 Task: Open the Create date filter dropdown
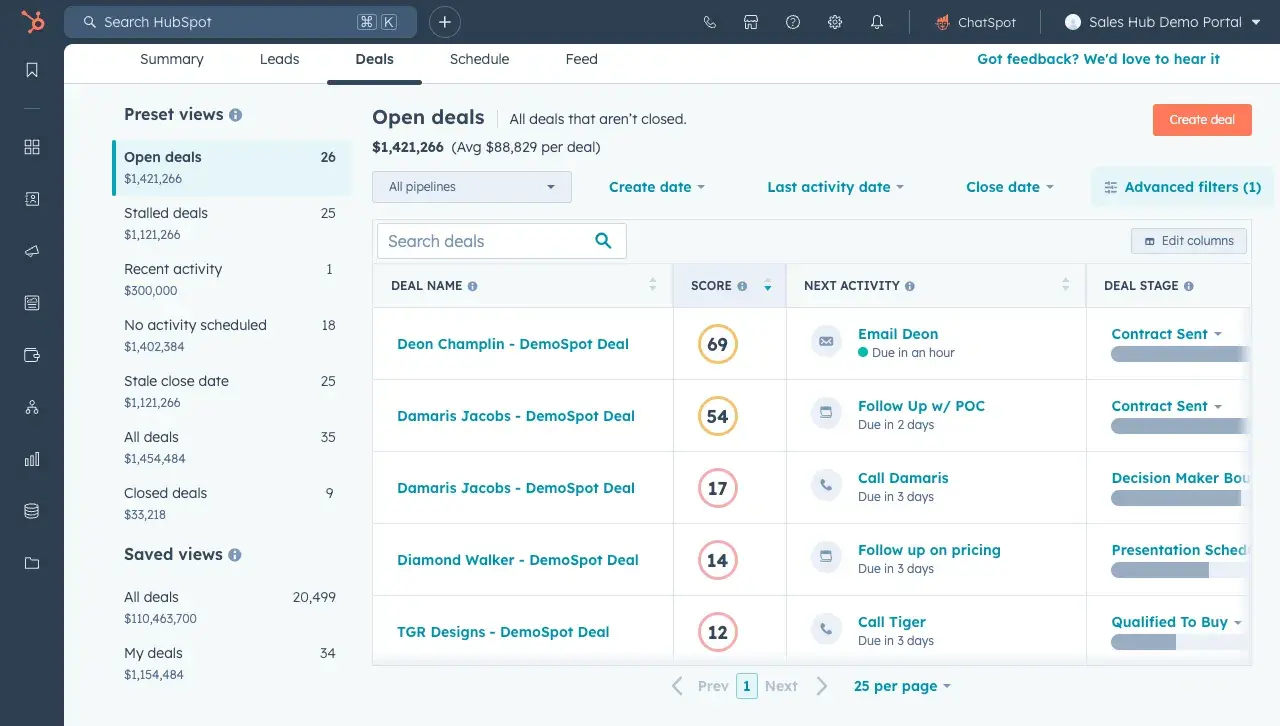[656, 187]
